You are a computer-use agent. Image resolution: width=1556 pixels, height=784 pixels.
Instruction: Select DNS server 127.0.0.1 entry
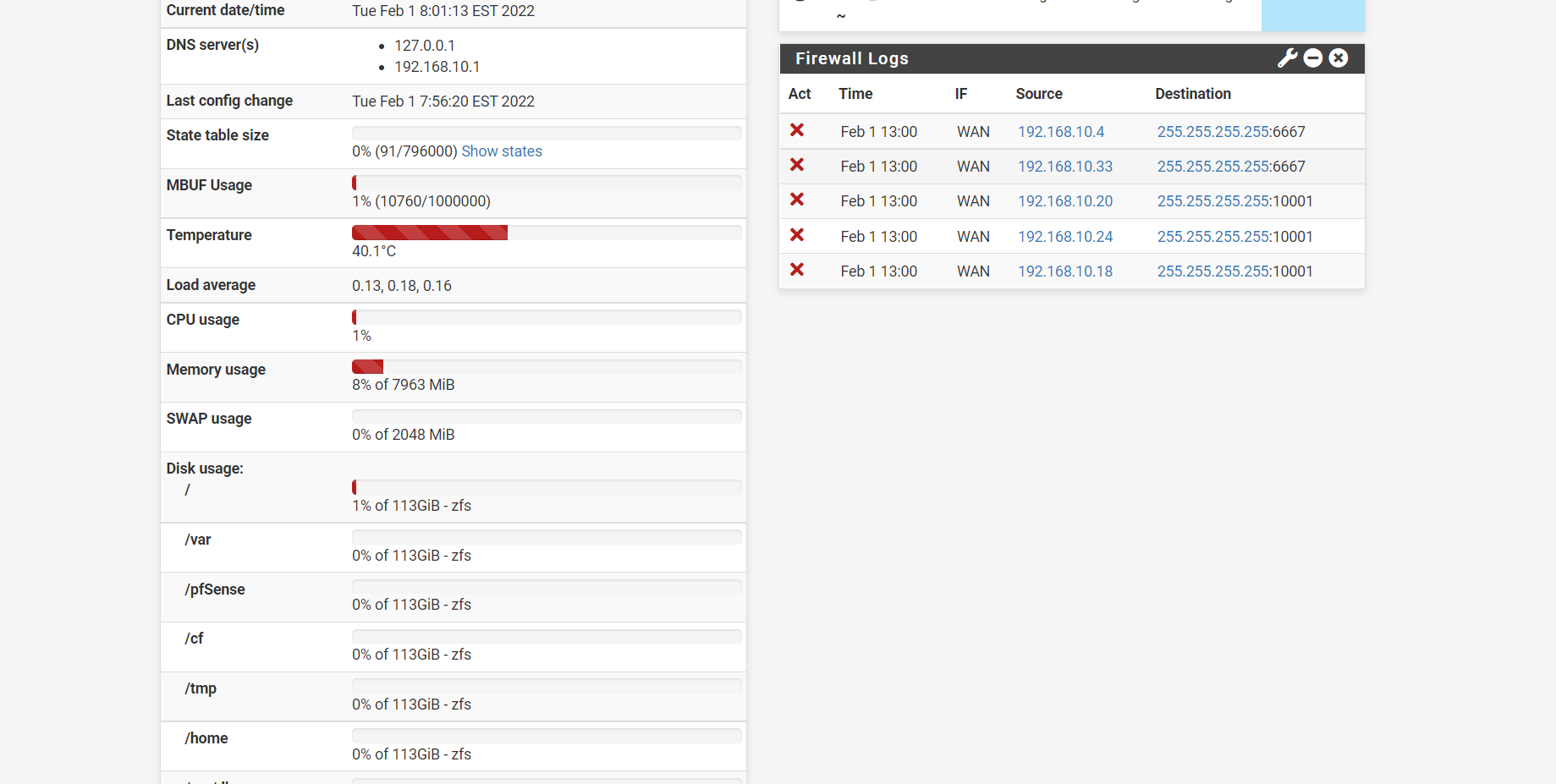click(x=425, y=46)
